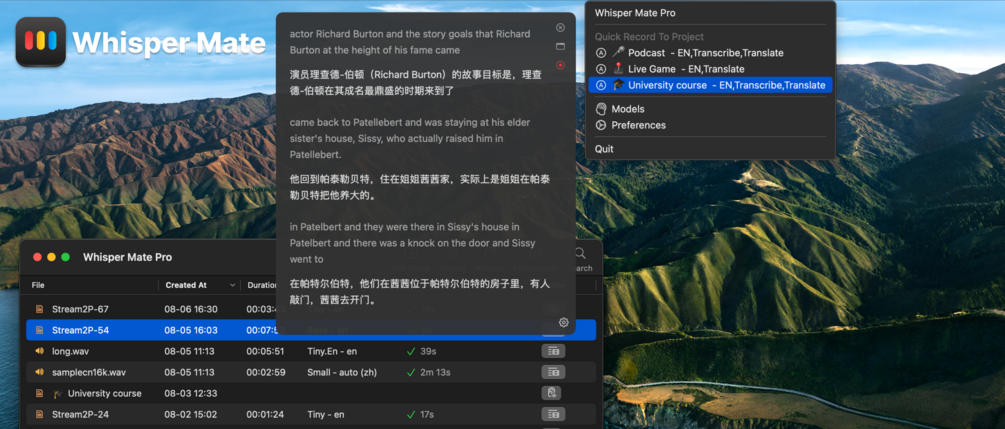Close the floating transcript overlay
Viewport: 1005px width, 429px height.
560,28
